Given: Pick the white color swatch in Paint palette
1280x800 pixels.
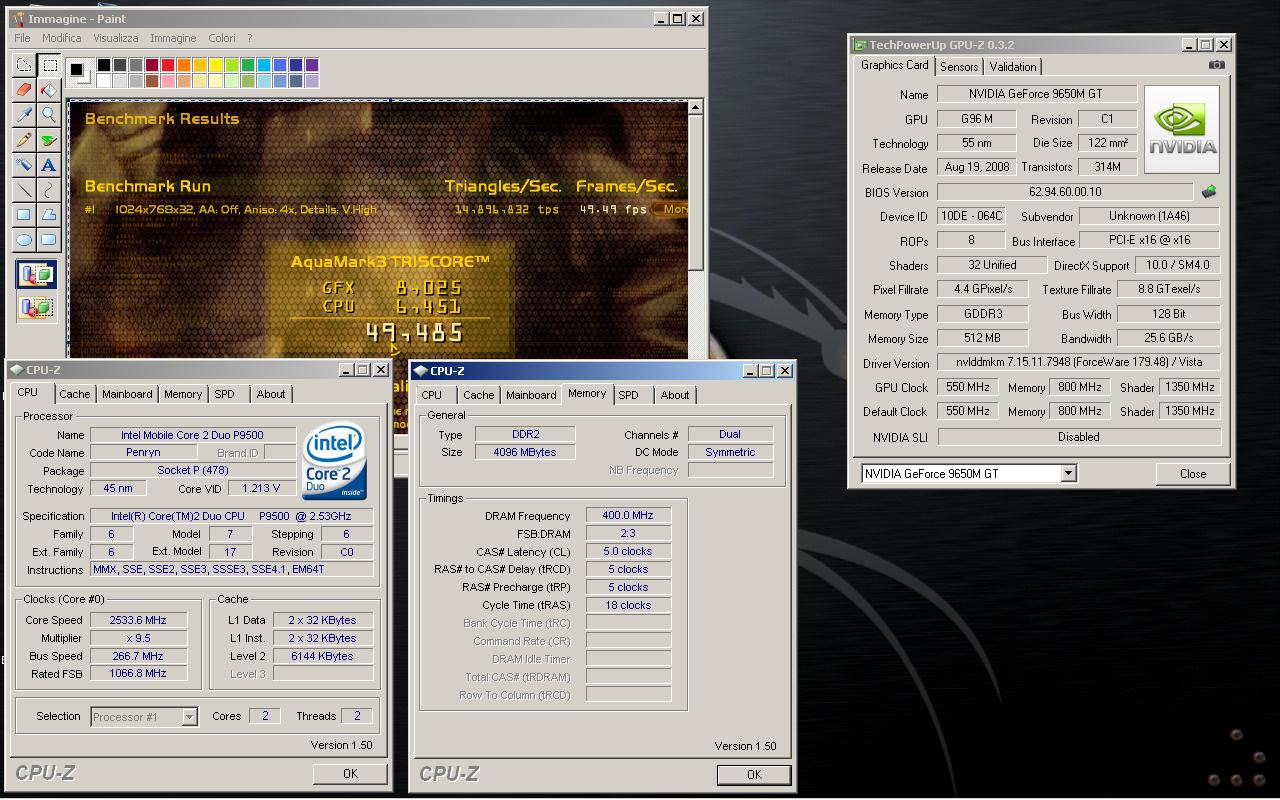Looking at the screenshot, I should point(104,81).
